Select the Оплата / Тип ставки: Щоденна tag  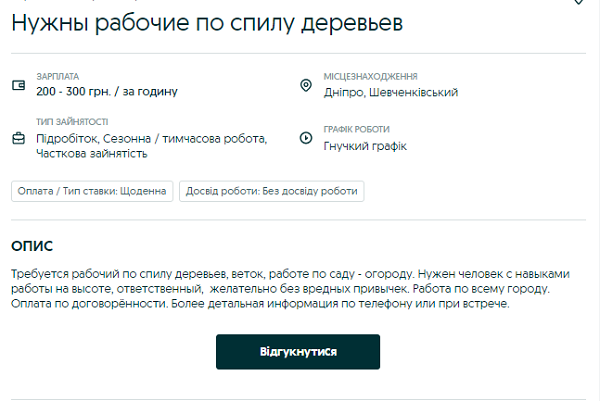92,191
